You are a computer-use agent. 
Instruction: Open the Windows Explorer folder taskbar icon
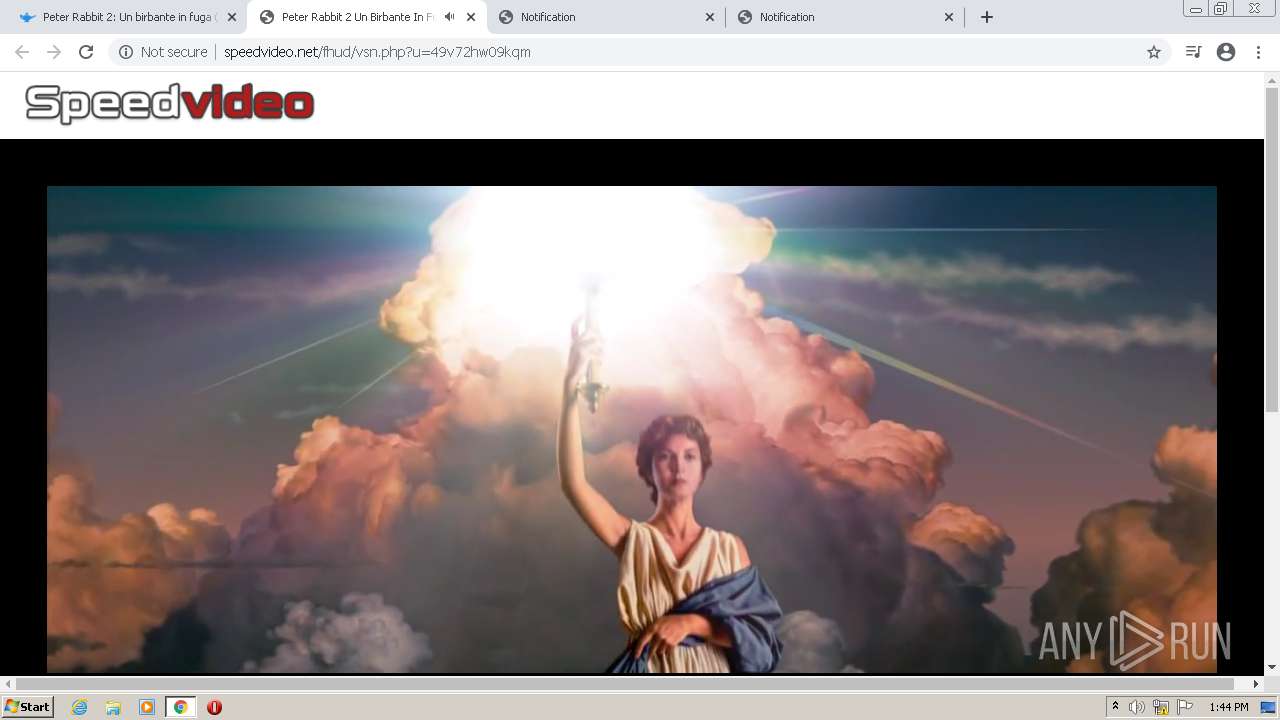113,707
